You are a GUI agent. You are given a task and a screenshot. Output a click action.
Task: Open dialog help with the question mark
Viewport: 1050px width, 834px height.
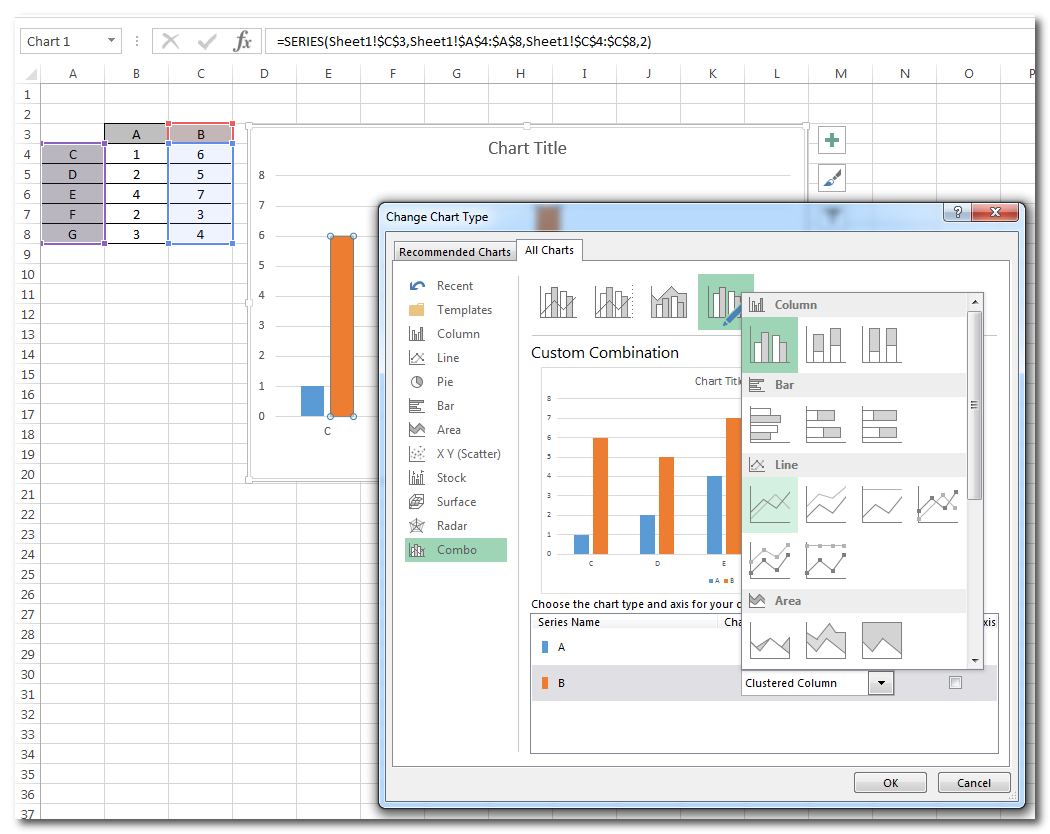pyautogui.click(x=957, y=212)
